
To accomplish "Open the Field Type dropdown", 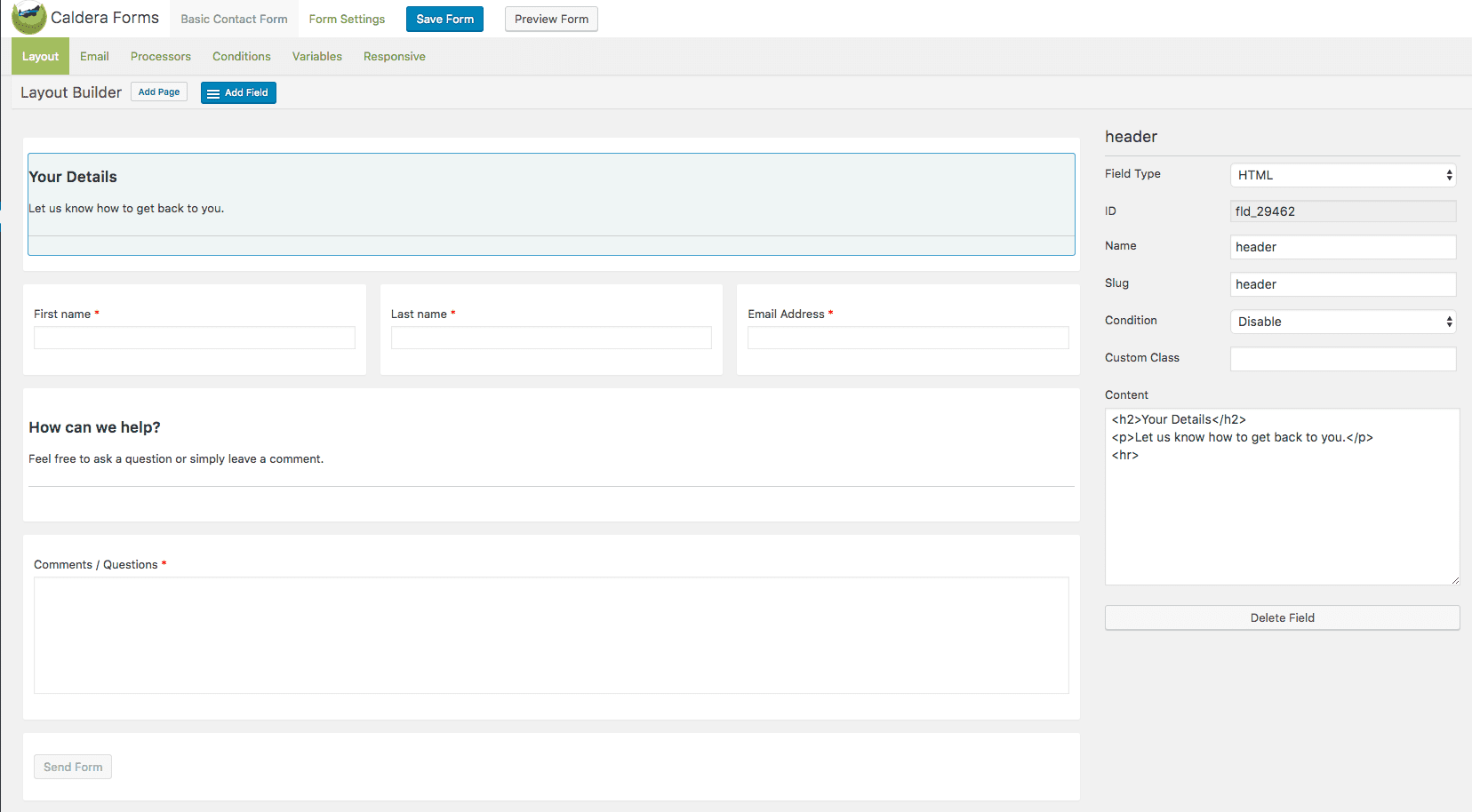I will 1342,175.
